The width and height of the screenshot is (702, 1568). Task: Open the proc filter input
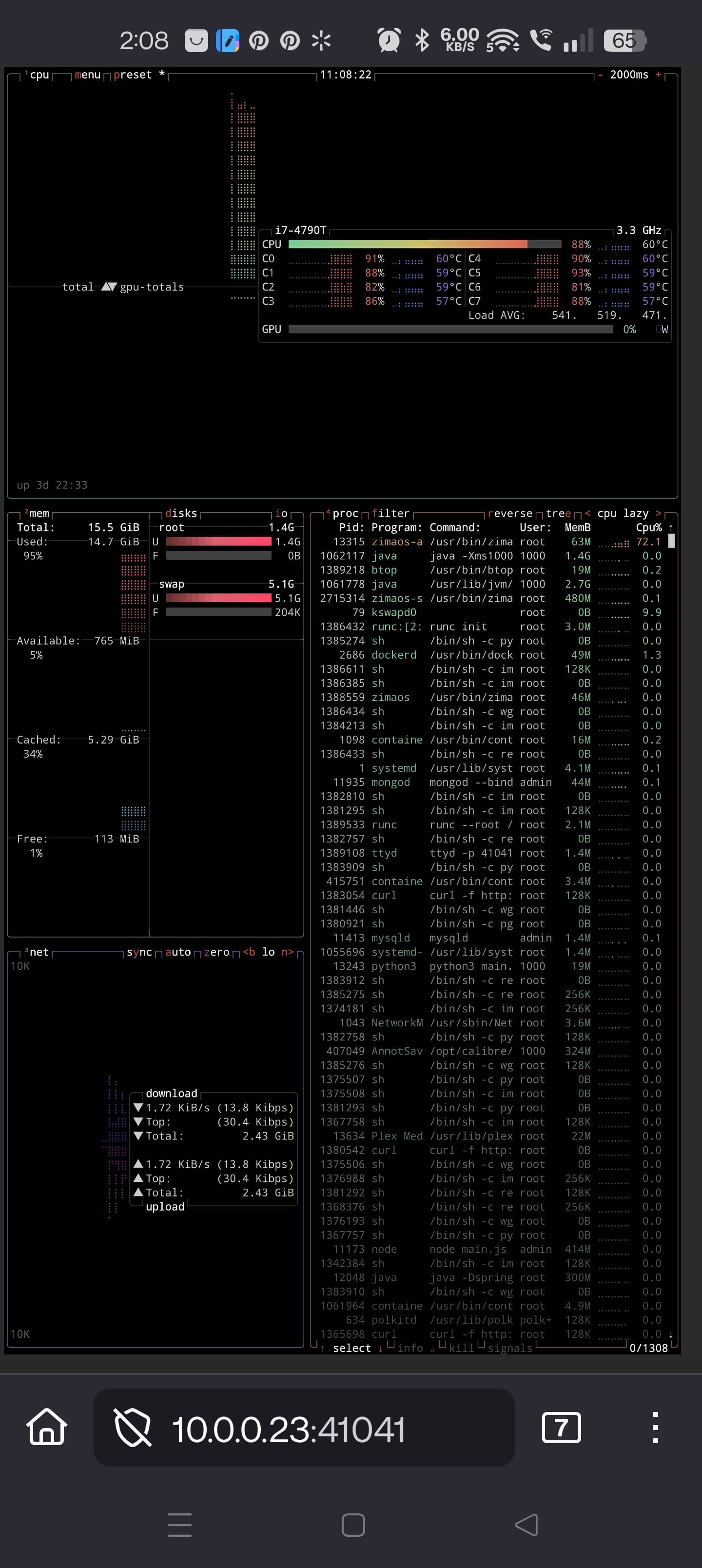pos(391,513)
